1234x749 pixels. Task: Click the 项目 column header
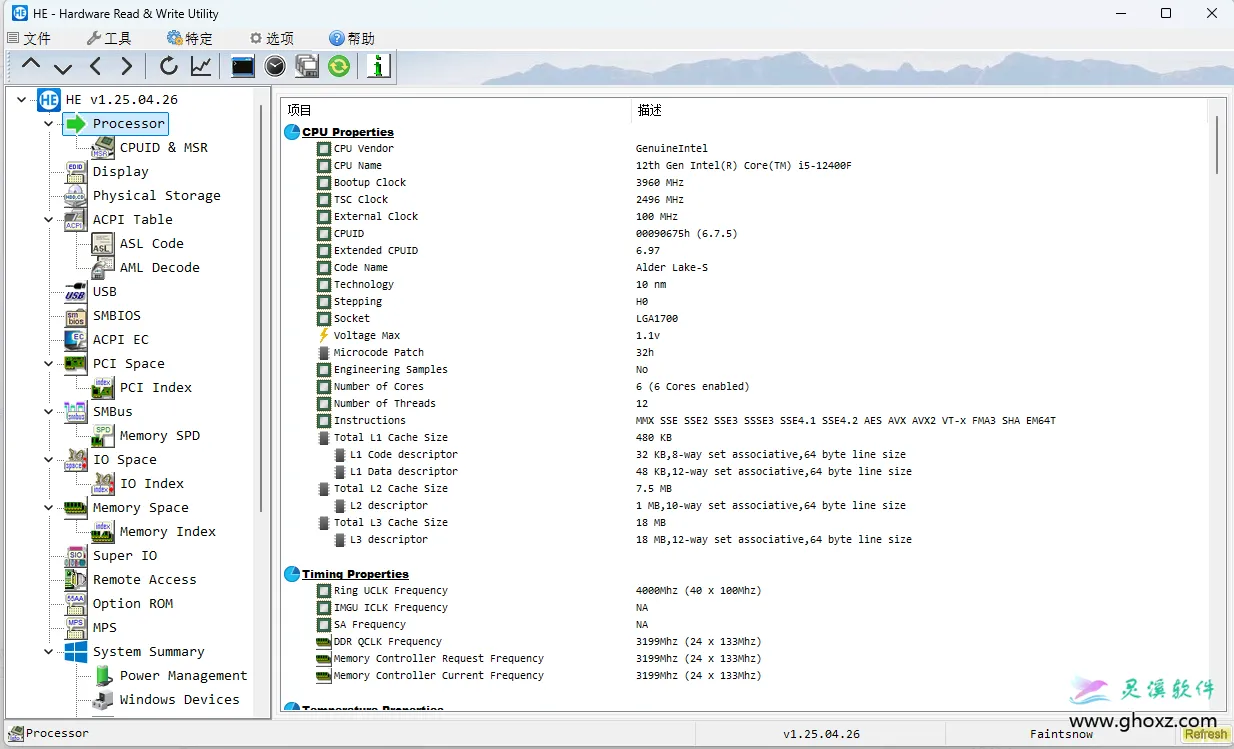pos(300,110)
